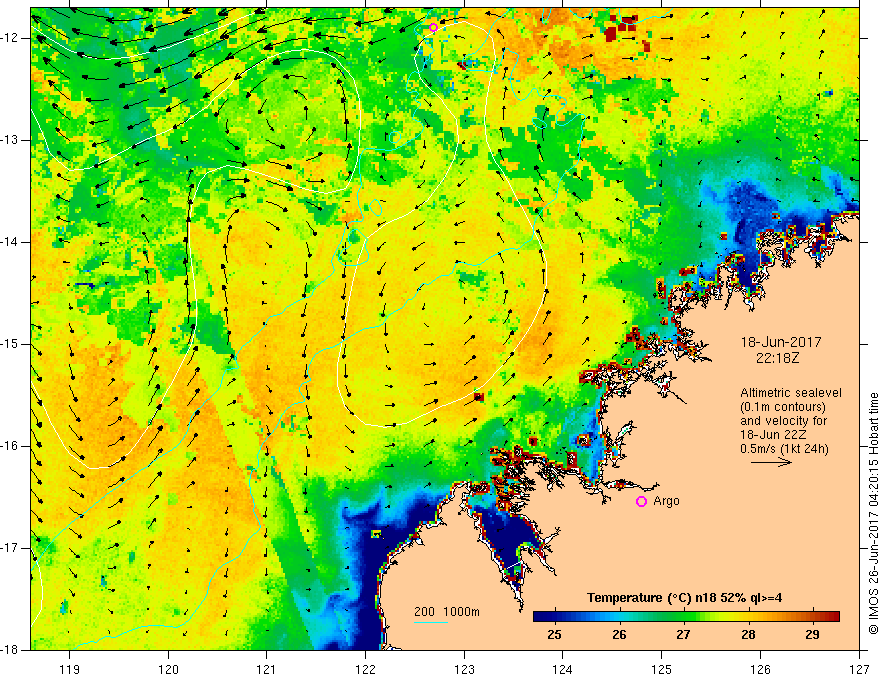Click the 'Argo' legend label
The height and width of the screenshot is (680, 880).
click(666, 501)
